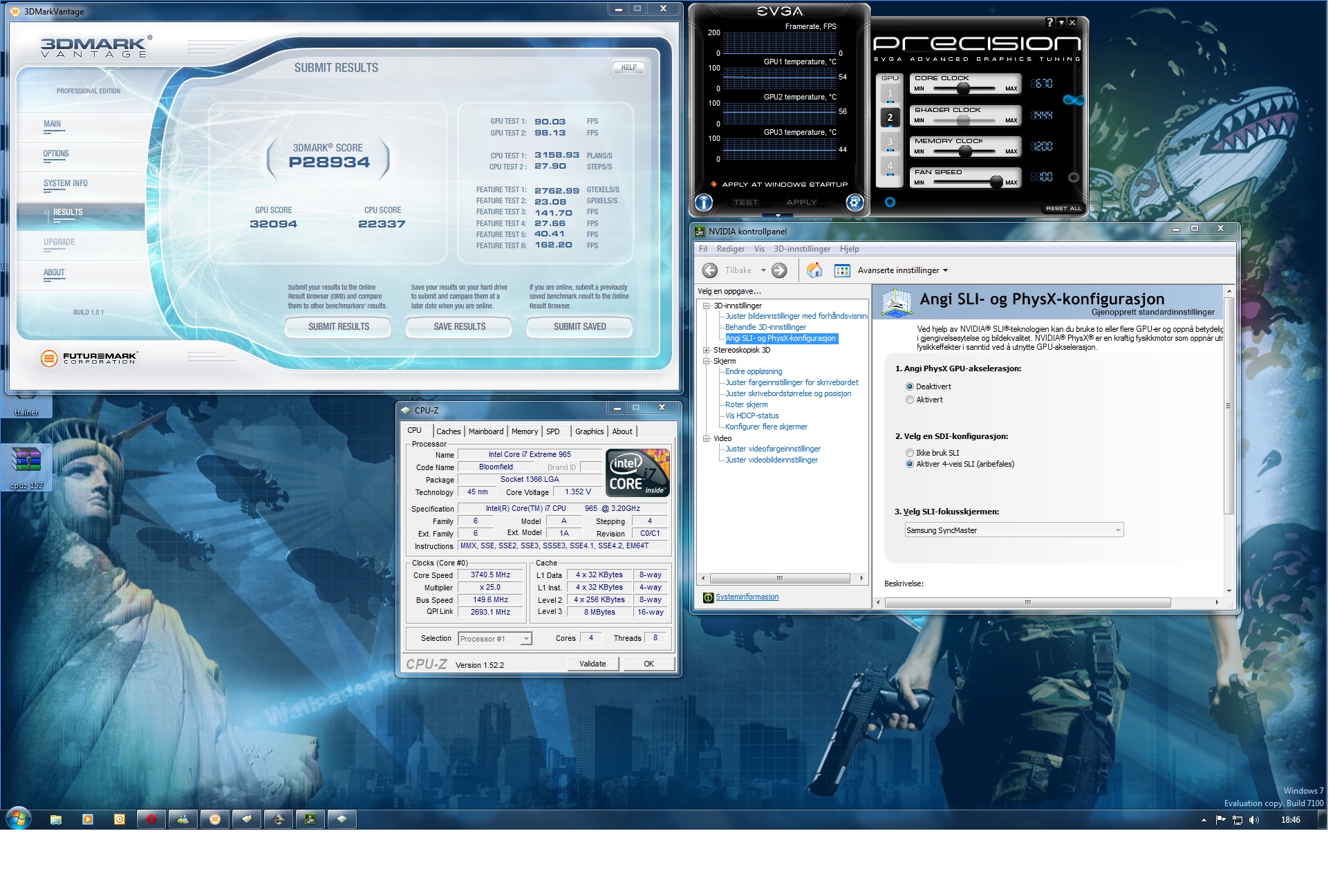Select Behandle 3D-innstillinger tree item
The height and width of the screenshot is (896, 1344).
(765, 327)
